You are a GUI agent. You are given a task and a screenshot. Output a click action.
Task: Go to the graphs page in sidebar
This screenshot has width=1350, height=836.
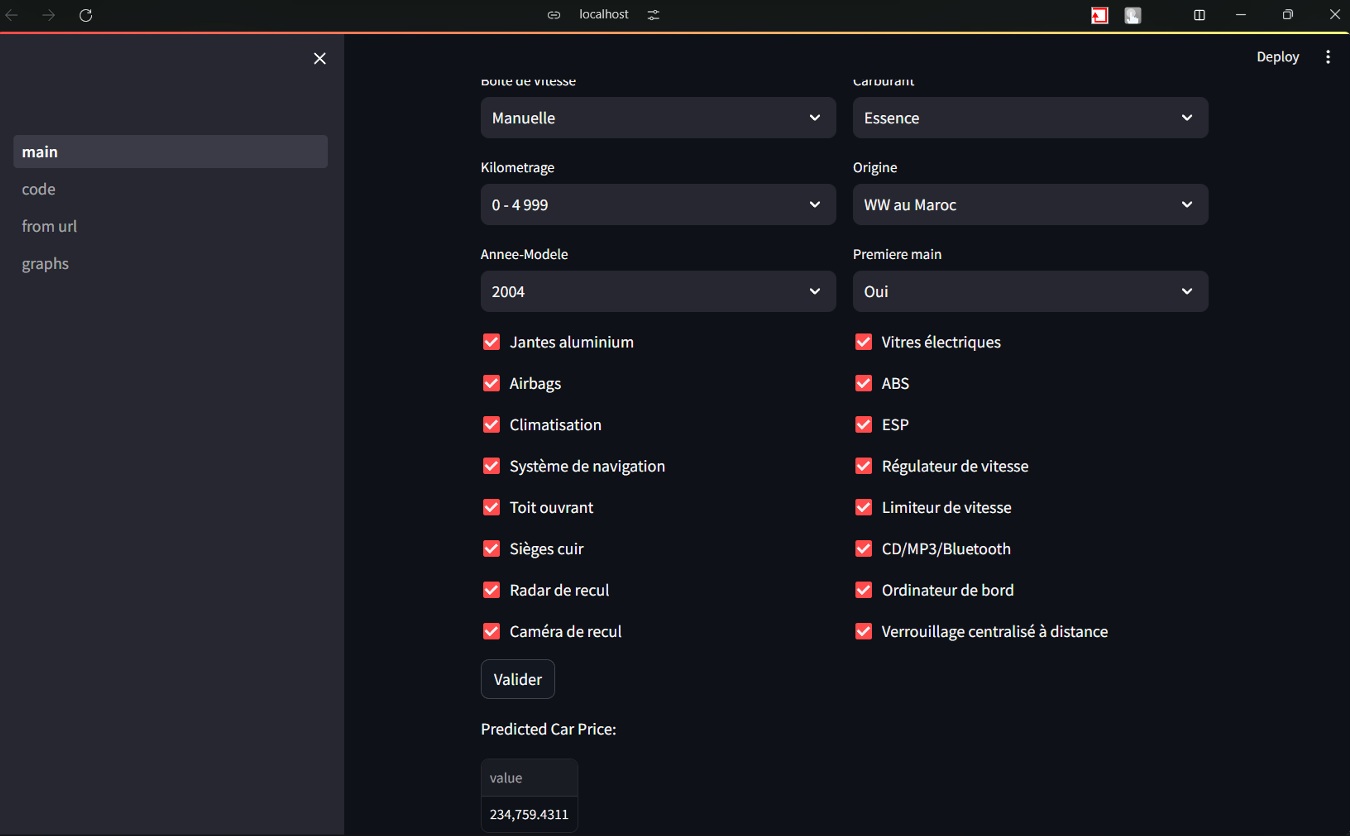(x=46, y=264)
